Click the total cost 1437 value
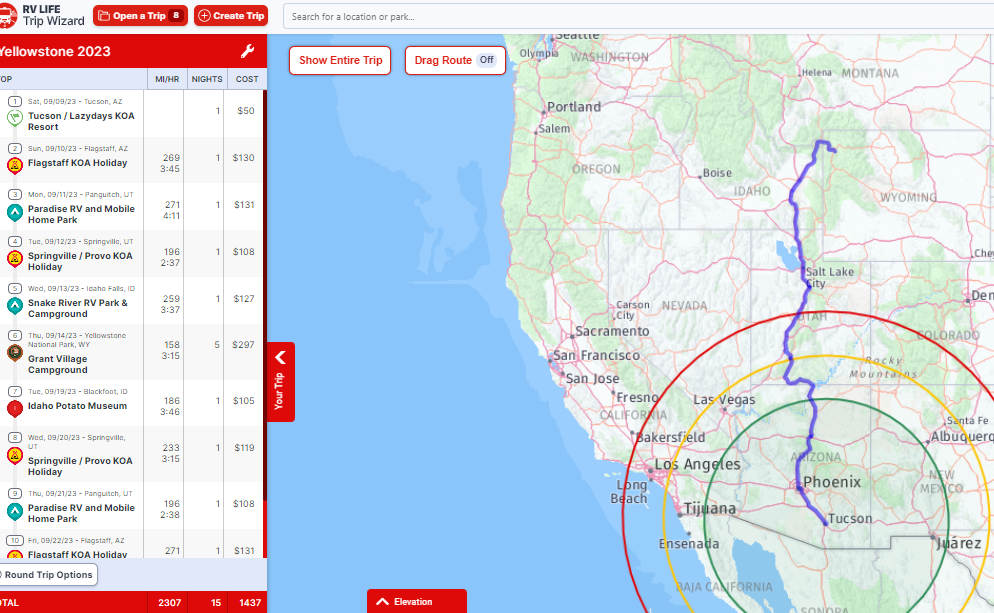 [x=250, y=602]
